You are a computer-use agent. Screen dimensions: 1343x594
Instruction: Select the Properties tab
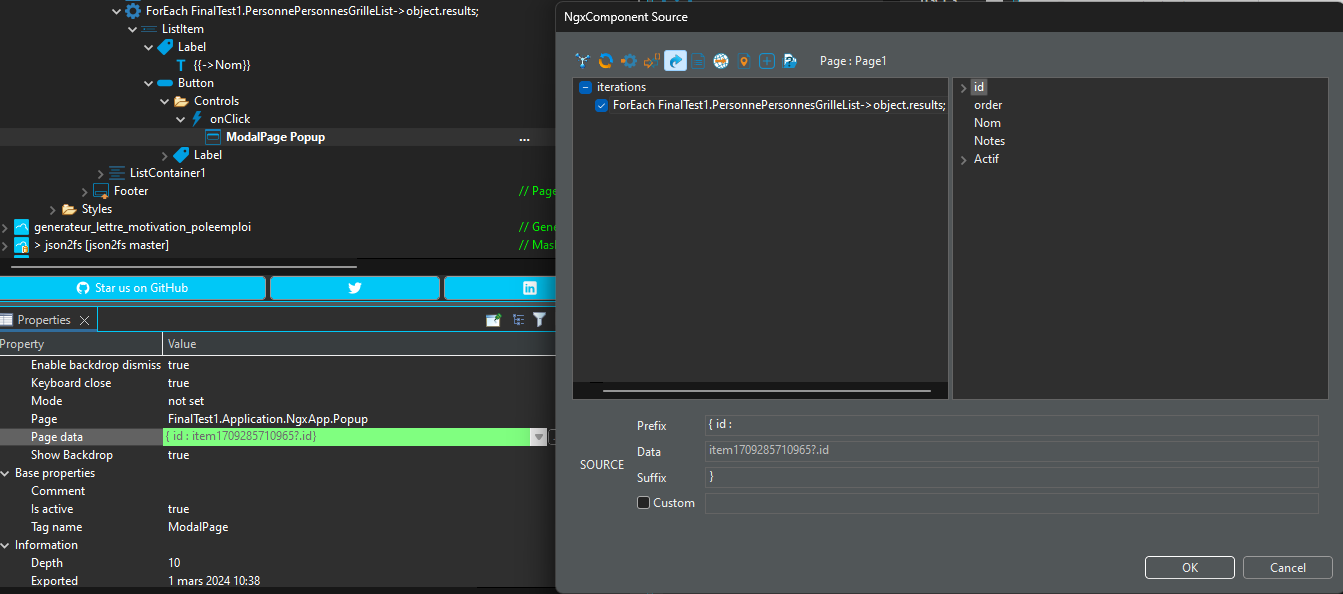pyautogui.click(x=44, y=320)
